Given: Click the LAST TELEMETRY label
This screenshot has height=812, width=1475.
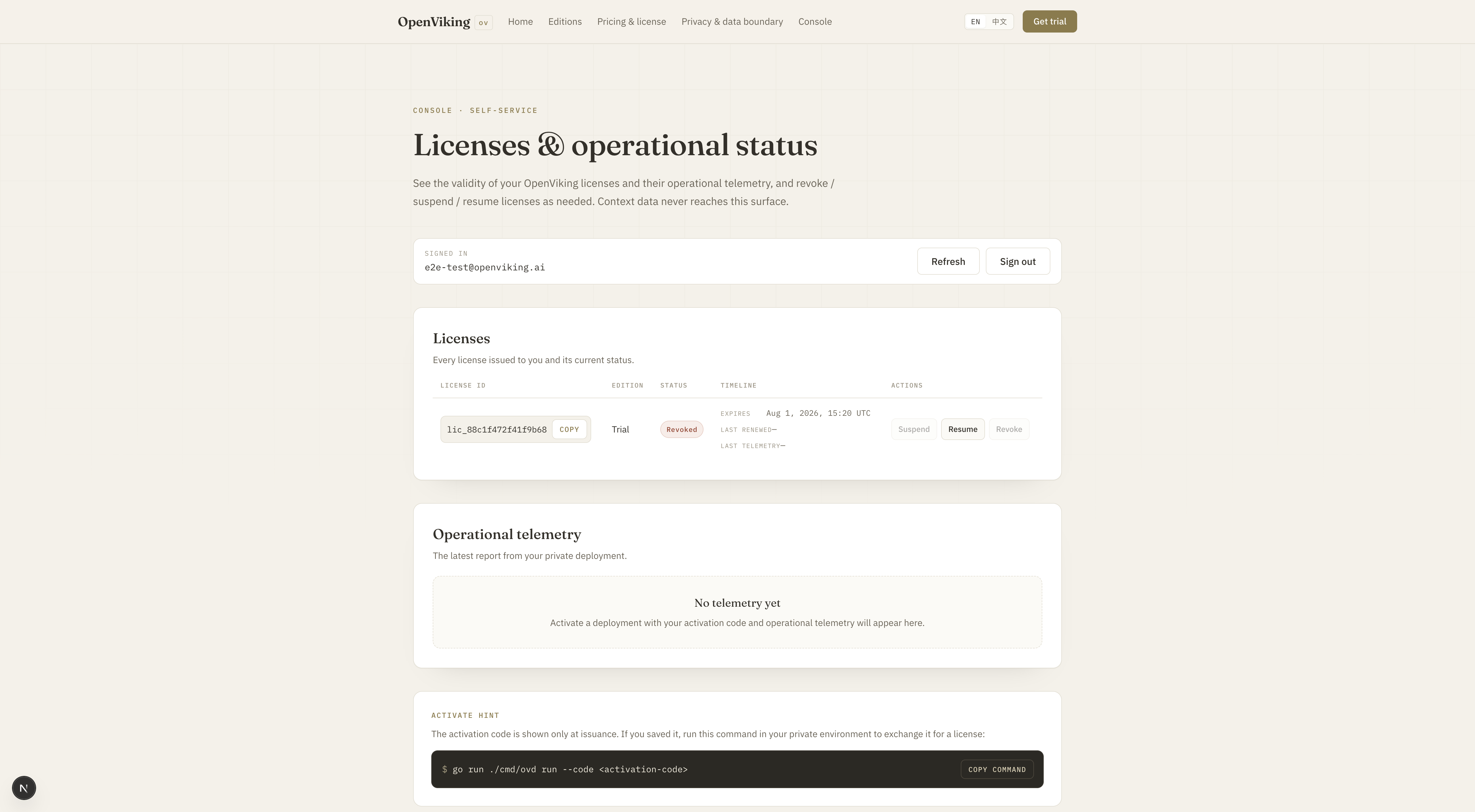Looking at the screenshot, I should [x=750, y=446].
